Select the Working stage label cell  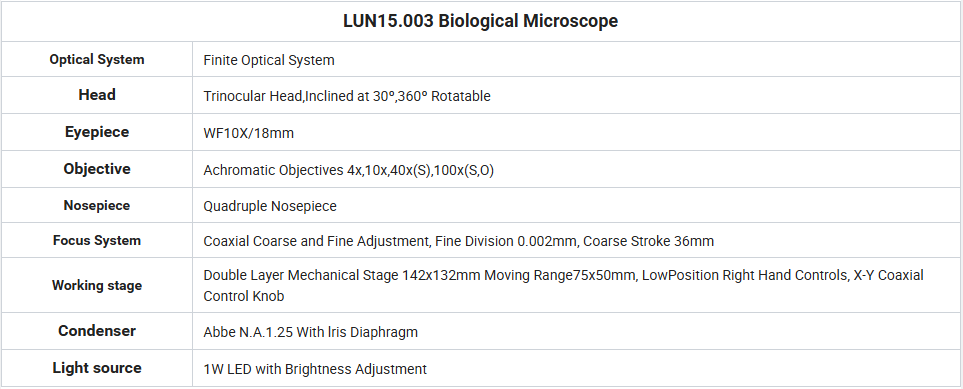click(97, 285)
